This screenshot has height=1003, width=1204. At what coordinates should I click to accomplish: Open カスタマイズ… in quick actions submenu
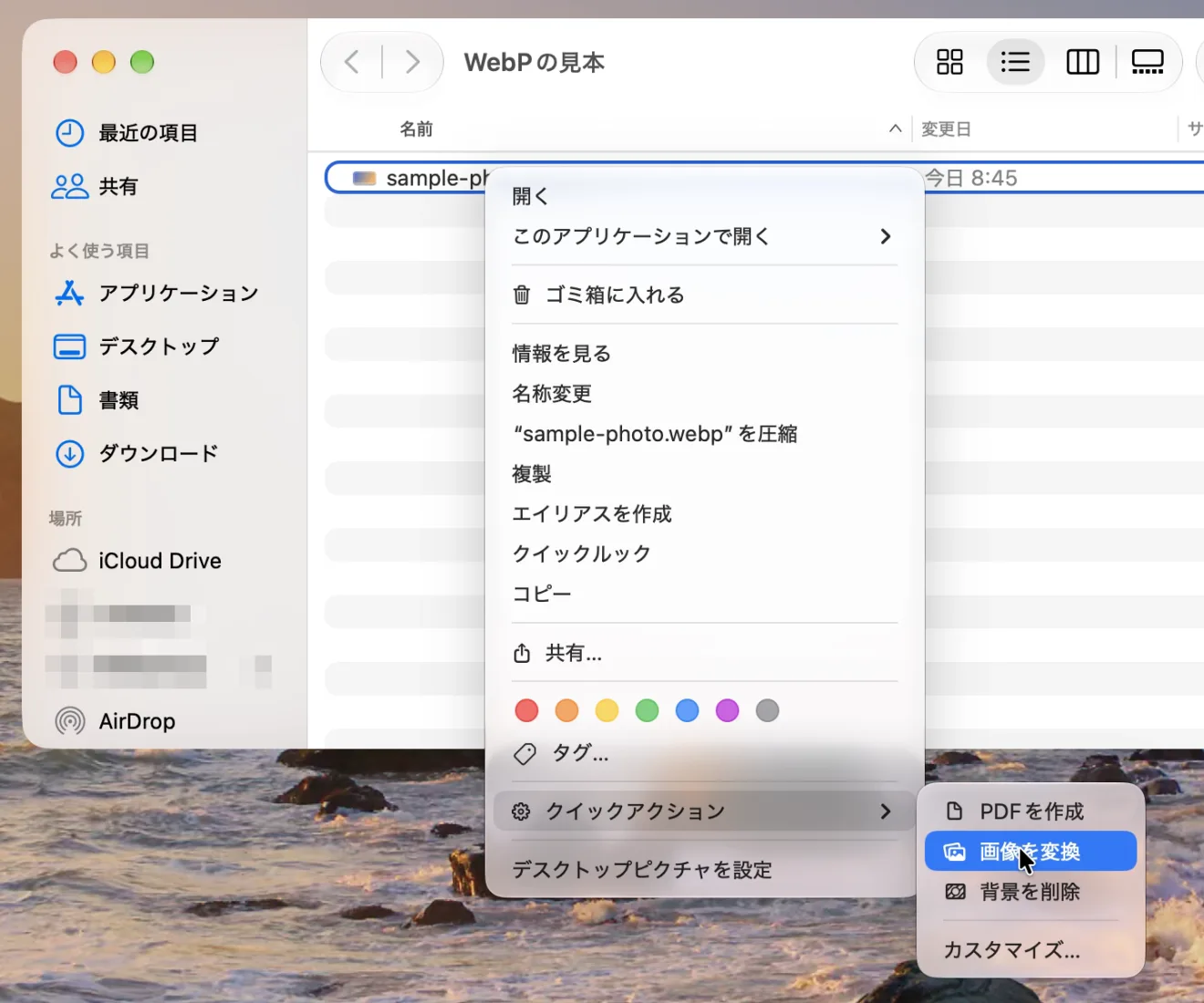1031,950
